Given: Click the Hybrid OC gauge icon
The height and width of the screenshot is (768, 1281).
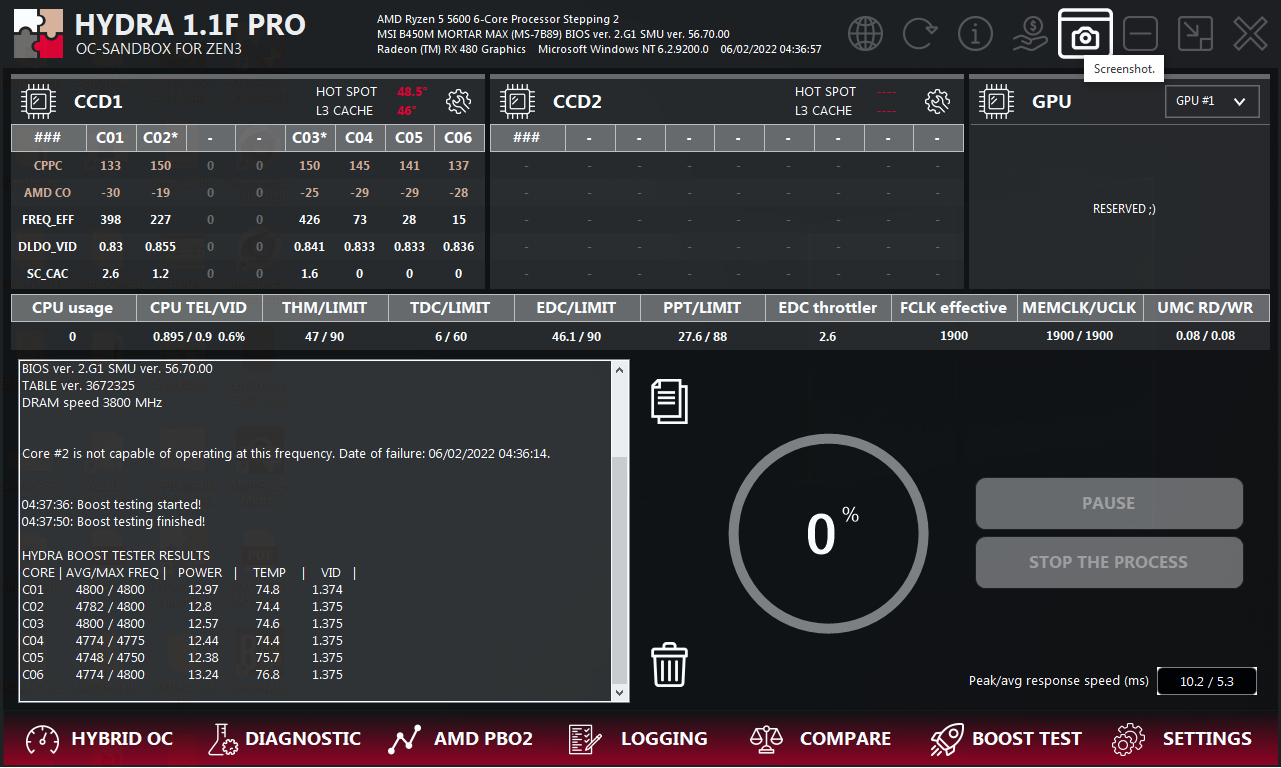Looking at the screenshot, I should pos(43,739).
